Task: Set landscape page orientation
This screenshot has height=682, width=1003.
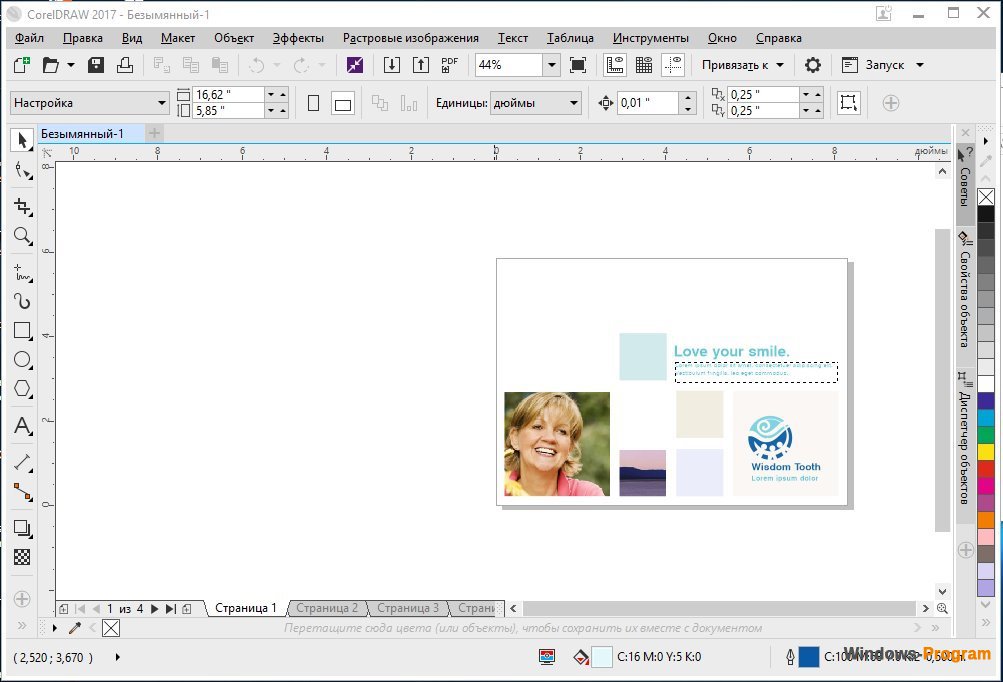Action: click(x=343, y=103)
